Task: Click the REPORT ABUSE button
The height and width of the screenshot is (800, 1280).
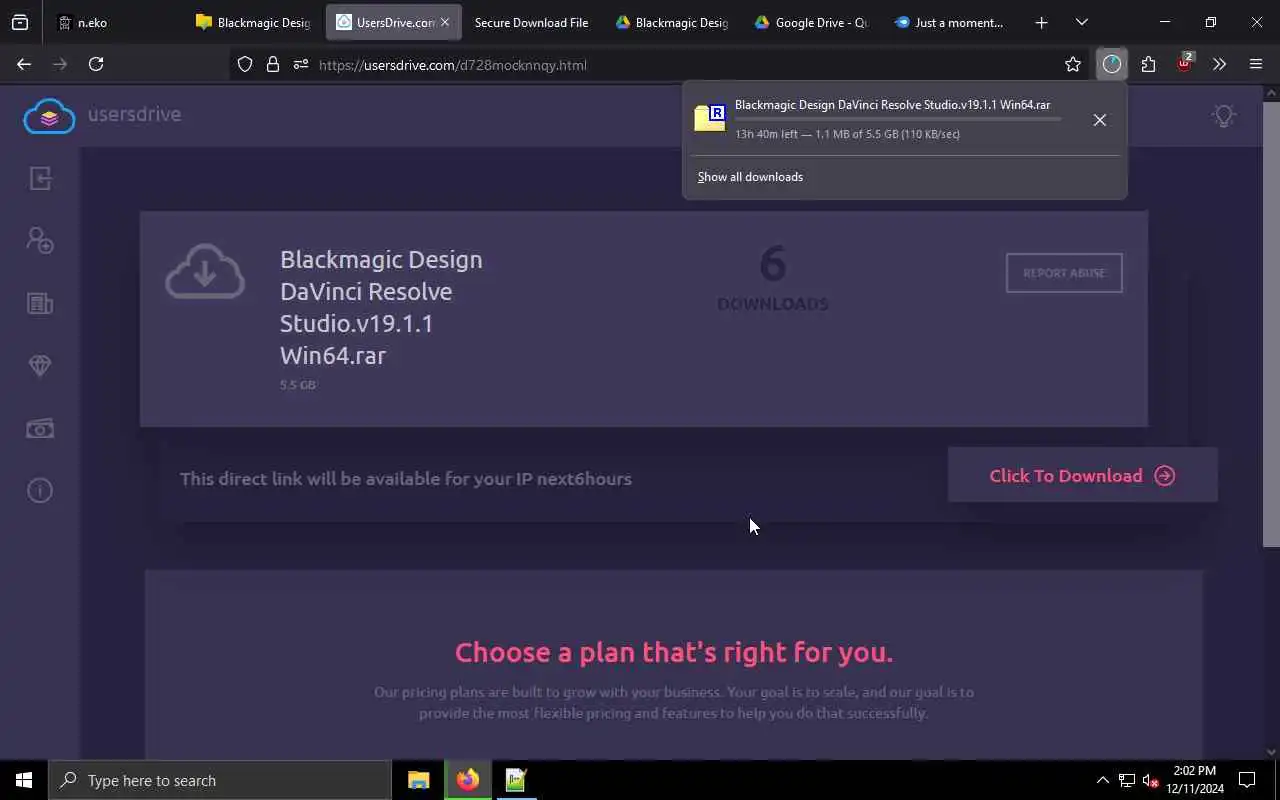Action: tap(1064, 273)
